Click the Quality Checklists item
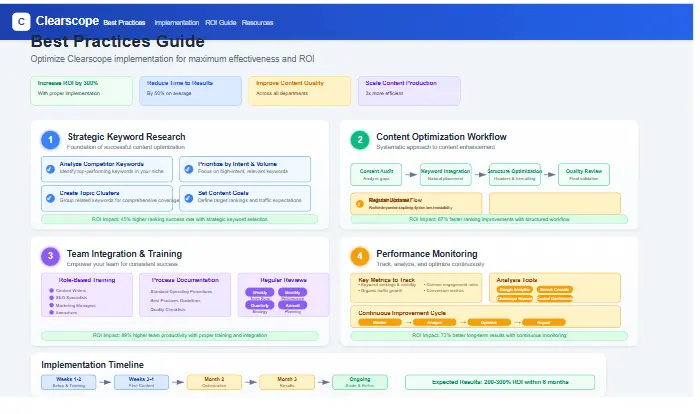Image resolution: width=700 pixels, height=414 pixels. (168, 309)
